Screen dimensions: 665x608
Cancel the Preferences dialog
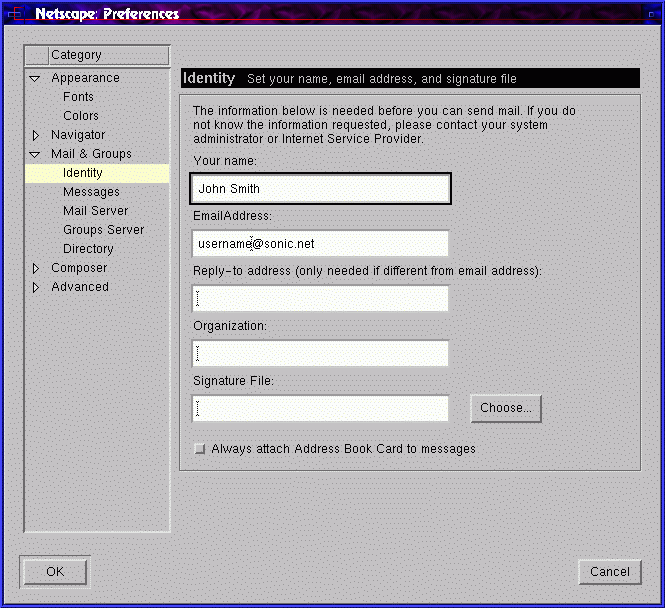tap(610, 572)
